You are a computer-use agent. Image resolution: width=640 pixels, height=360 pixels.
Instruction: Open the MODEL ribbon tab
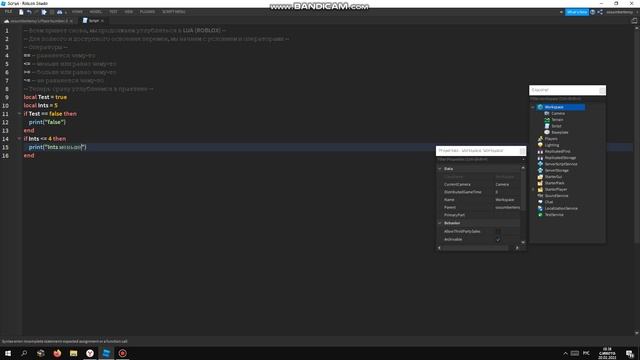[x=96, y=12]
